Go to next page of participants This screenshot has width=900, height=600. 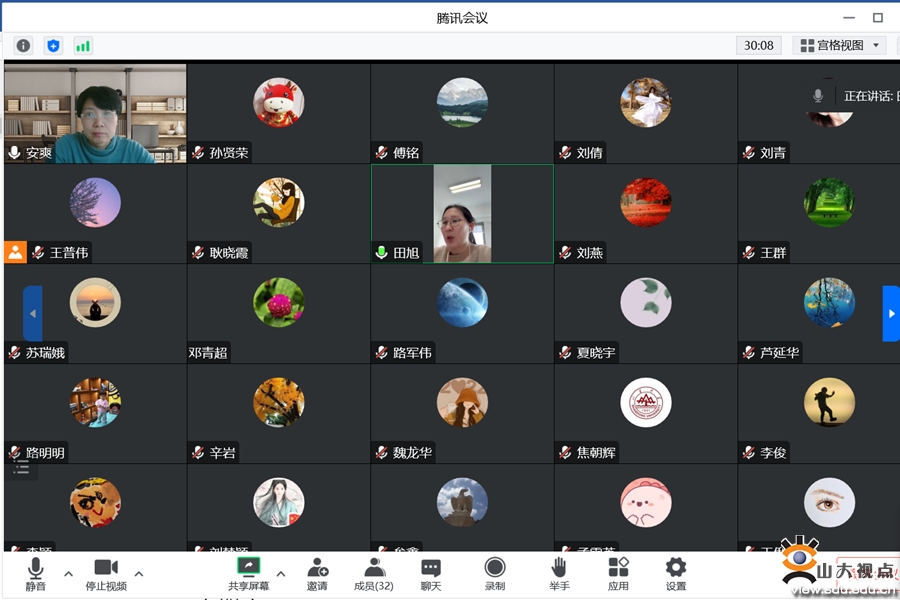coord(891,313)
